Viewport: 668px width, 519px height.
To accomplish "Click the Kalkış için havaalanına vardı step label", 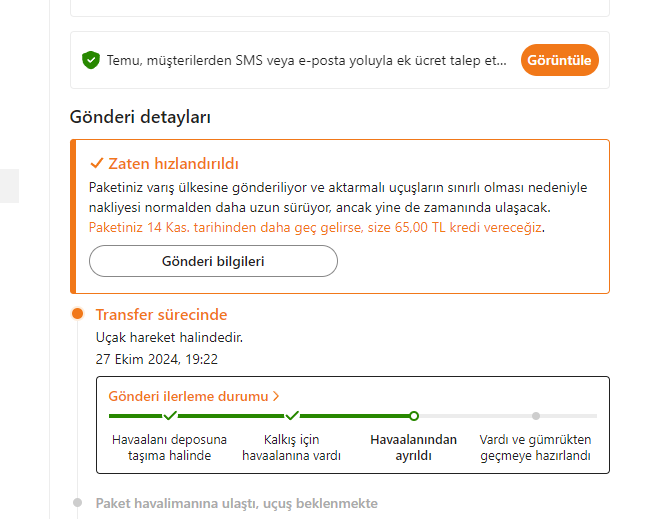I will (x=291, y=447).
